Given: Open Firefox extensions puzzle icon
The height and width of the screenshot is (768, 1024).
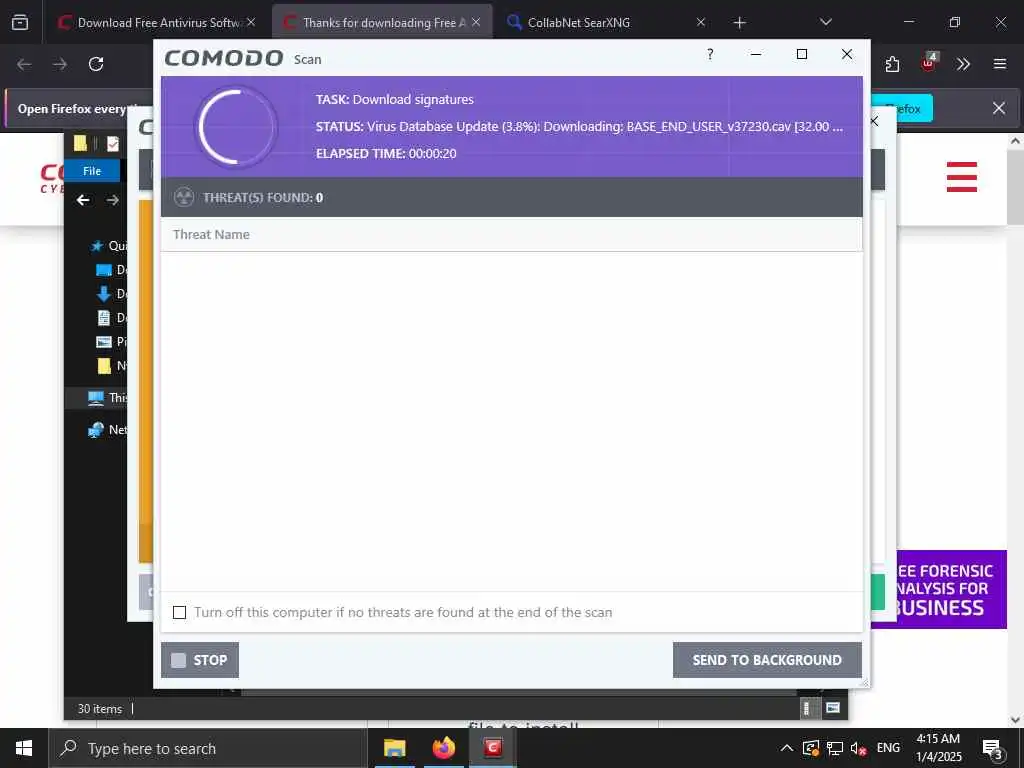Looking at the screenshot, I should coord(892,64).
